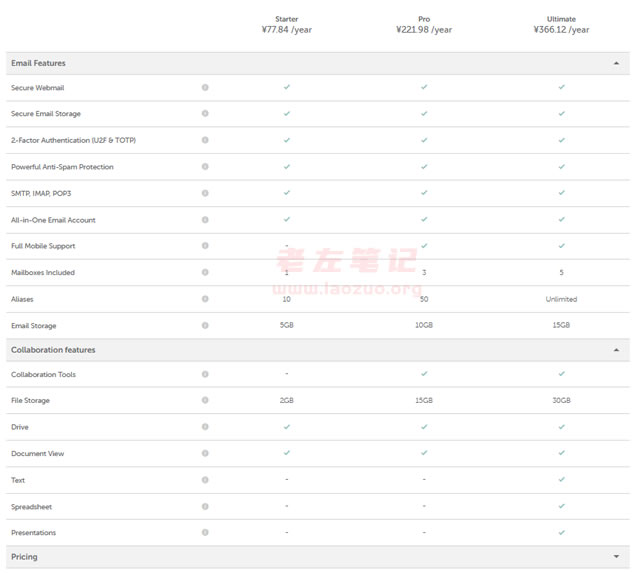Click info icon next to Presentations
This screenshot has height=573, width=638.
tap(205, 532)
